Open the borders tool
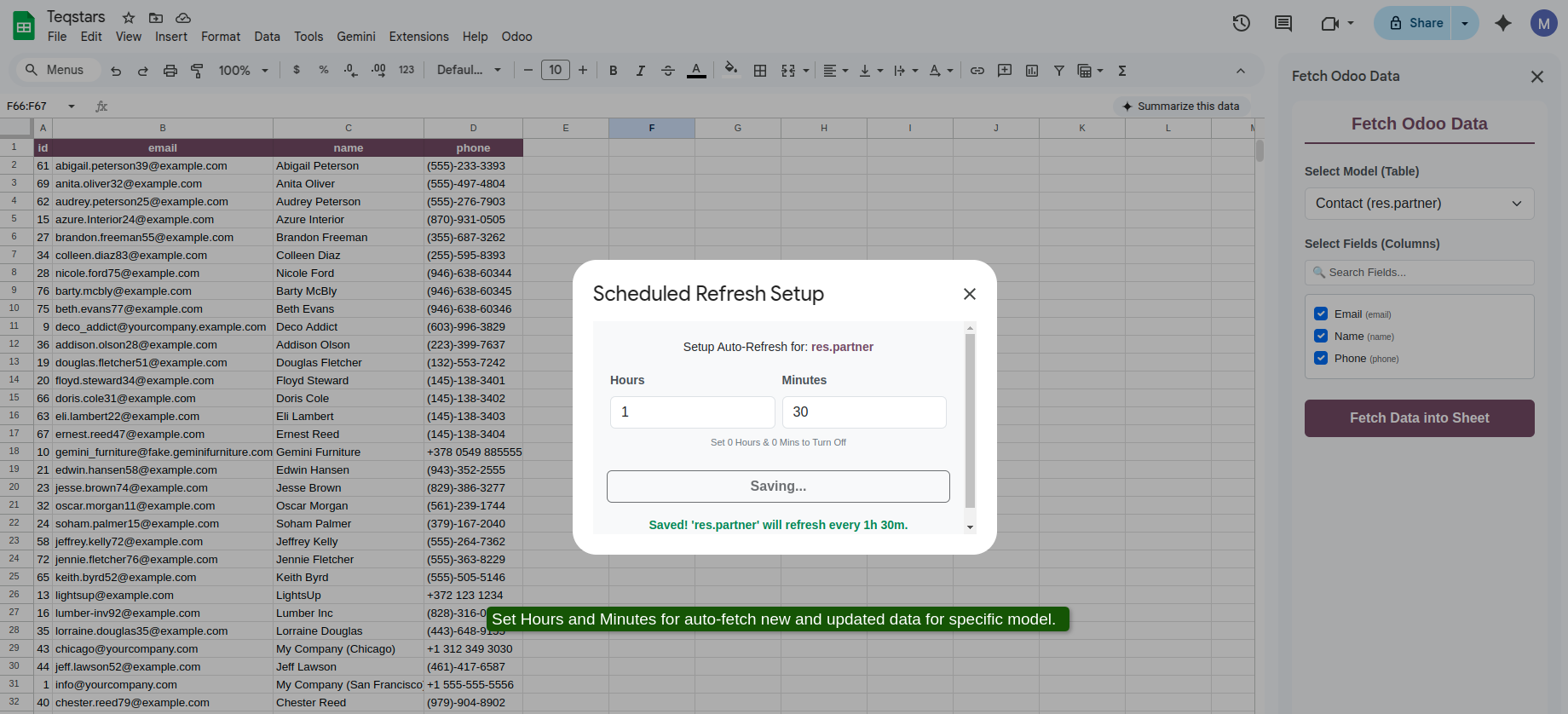 (760, 71)
